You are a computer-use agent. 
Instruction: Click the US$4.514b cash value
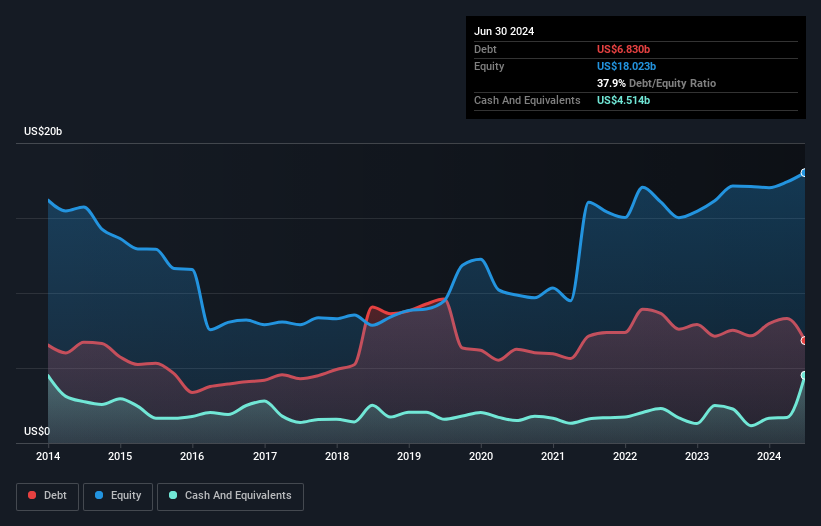[x=623, y=100]
